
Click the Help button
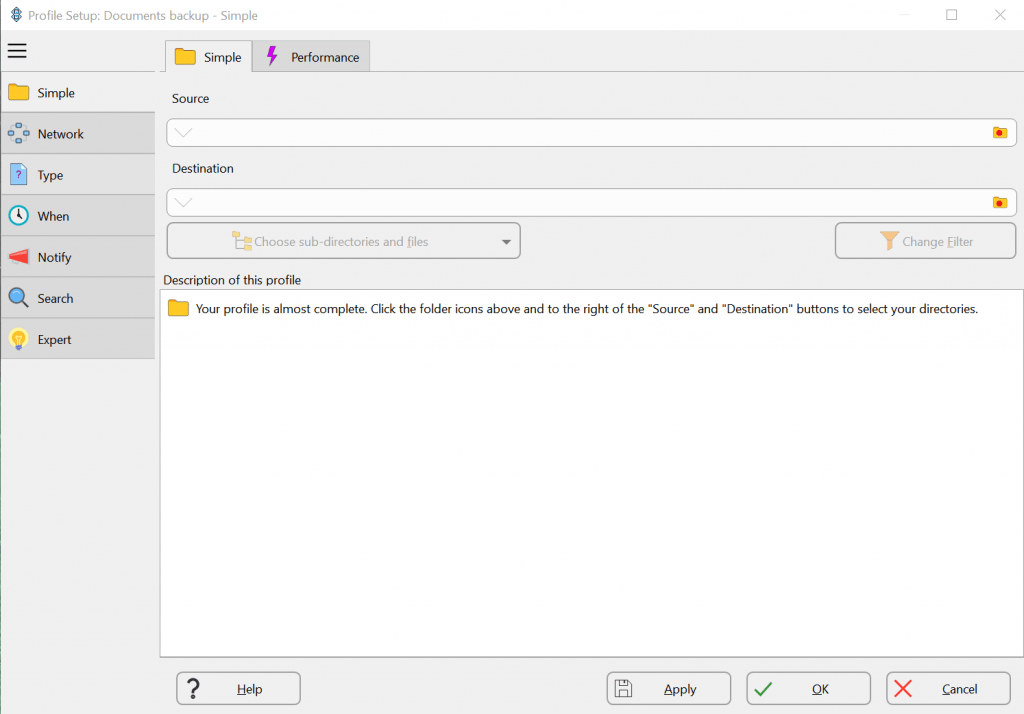click(238, 689)
